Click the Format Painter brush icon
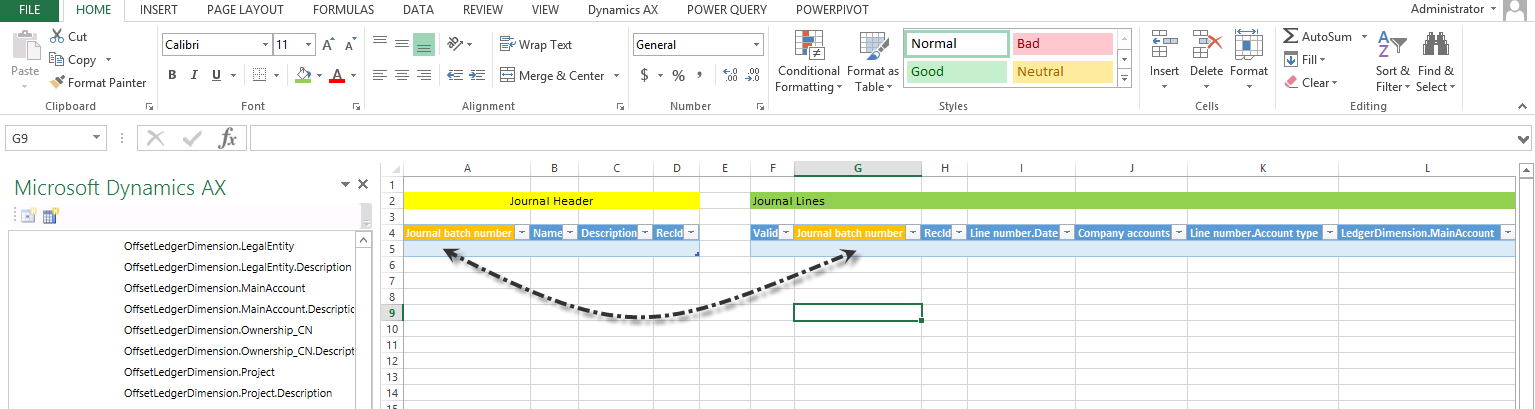1535x409 pixels. click(58, 83)
